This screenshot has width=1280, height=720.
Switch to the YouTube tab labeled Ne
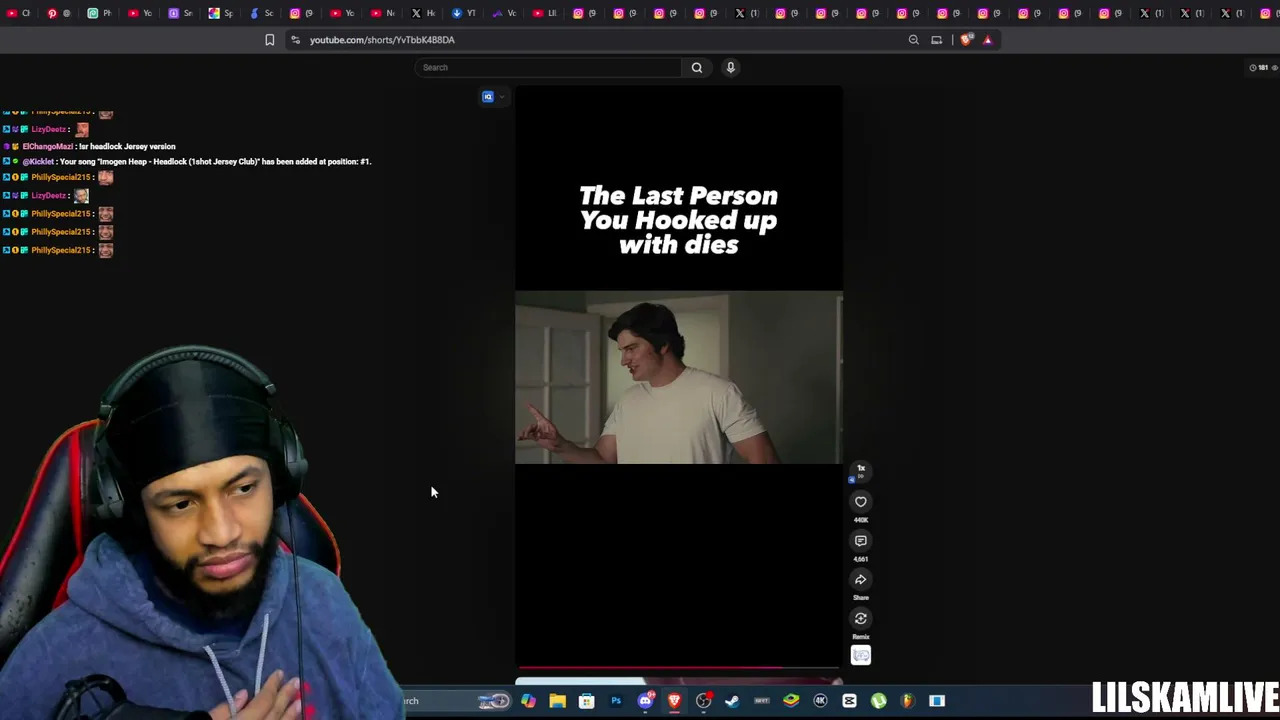[383, 13]
